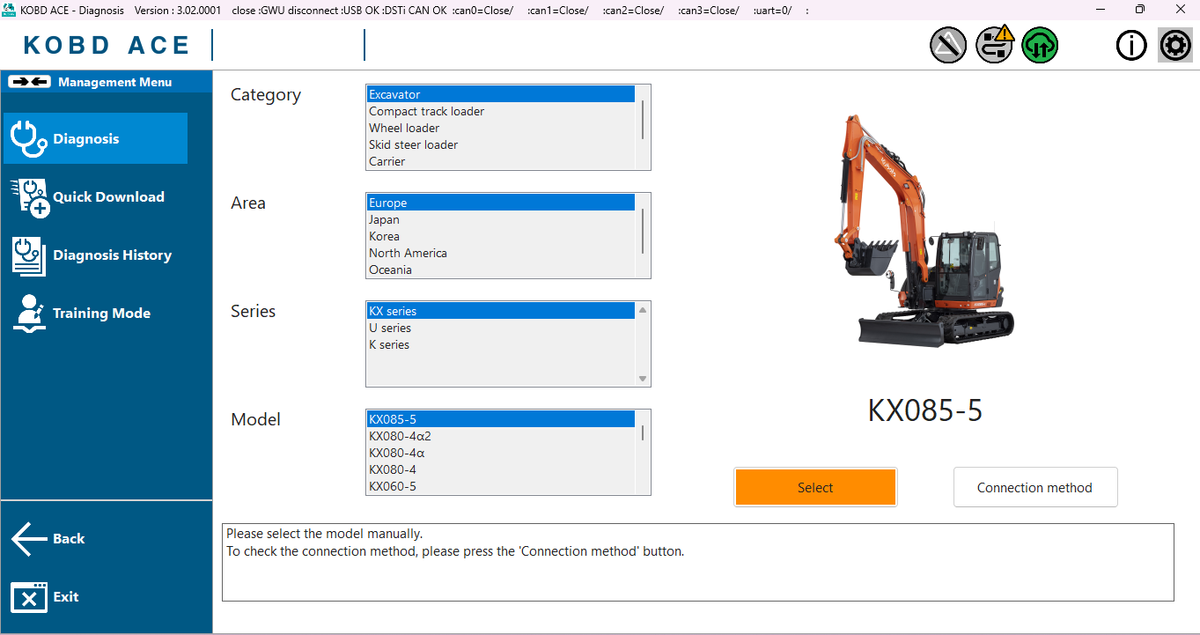The image size is (1200, 635).
Task: Click the Connection method button
Action: 1035,487
